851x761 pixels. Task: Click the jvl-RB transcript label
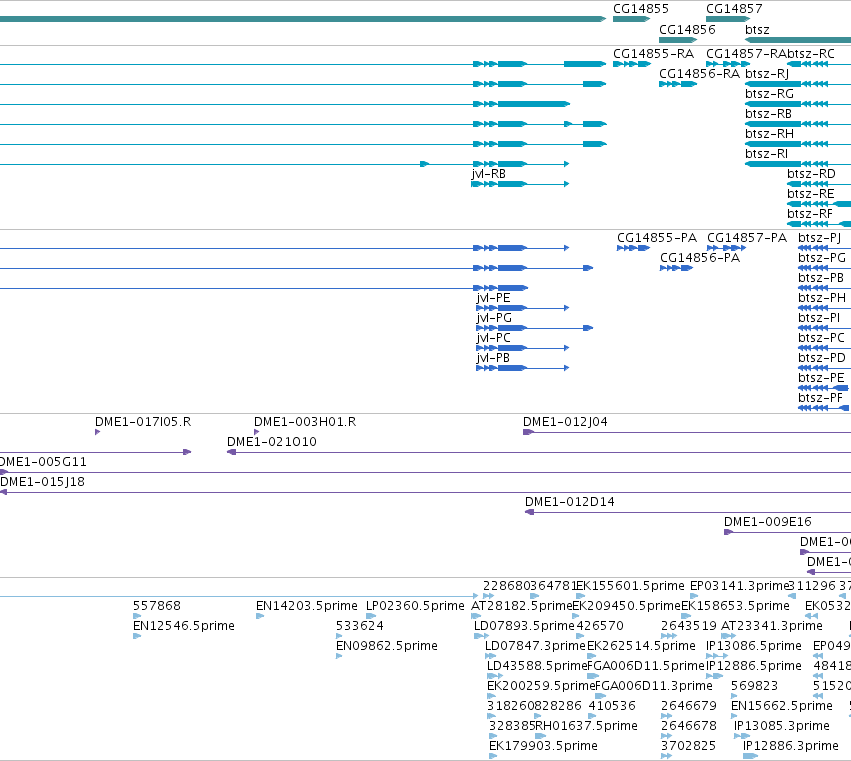(488, 174)
